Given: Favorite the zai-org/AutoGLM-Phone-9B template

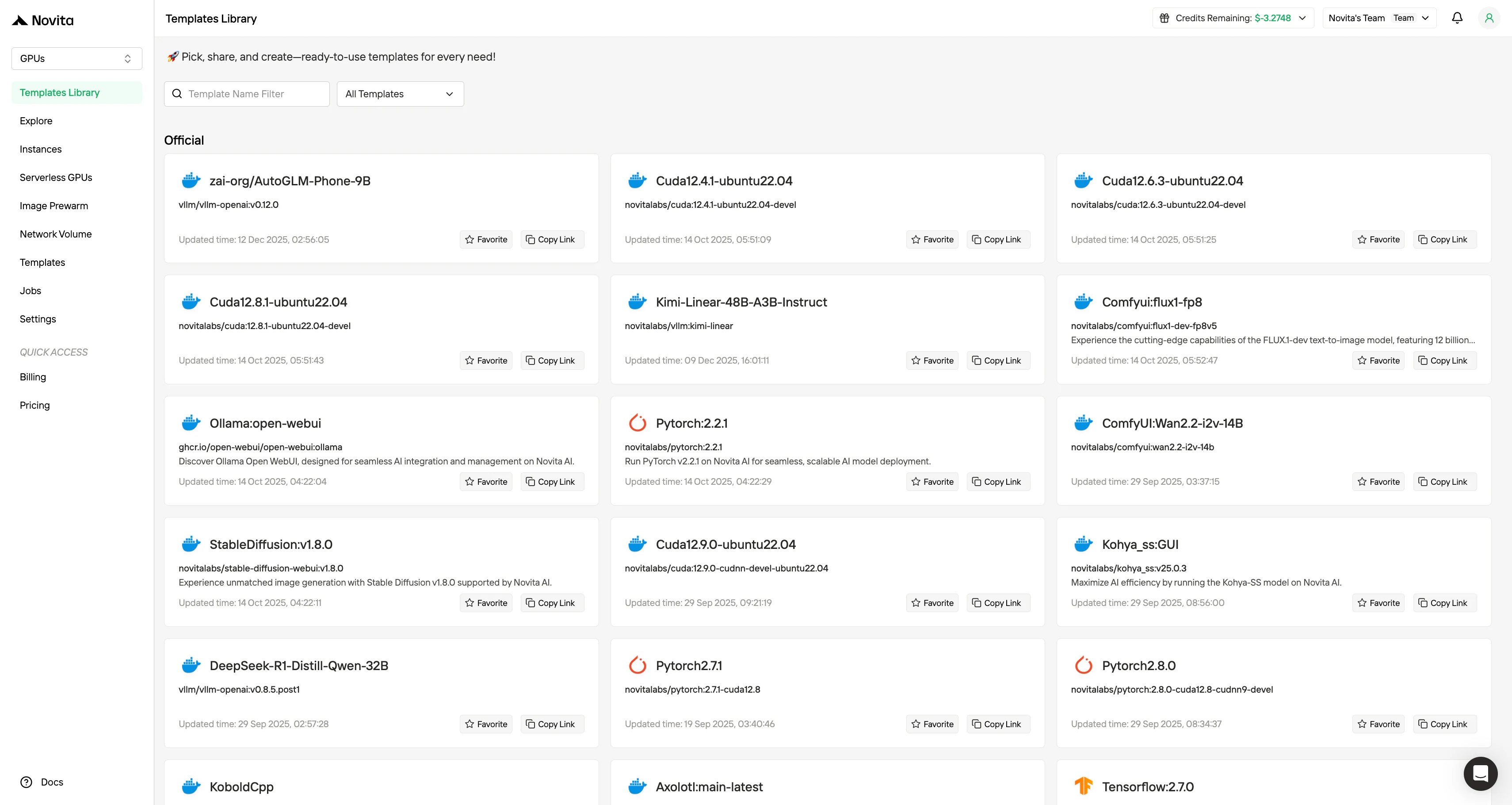Looking at the screenshot, I should point(486,240).
